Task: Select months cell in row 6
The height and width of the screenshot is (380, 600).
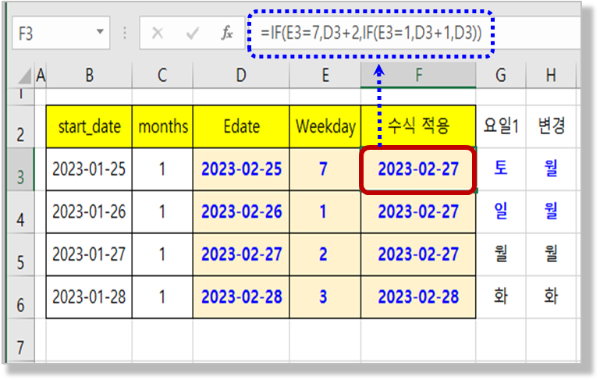Action: click(162, 297)
